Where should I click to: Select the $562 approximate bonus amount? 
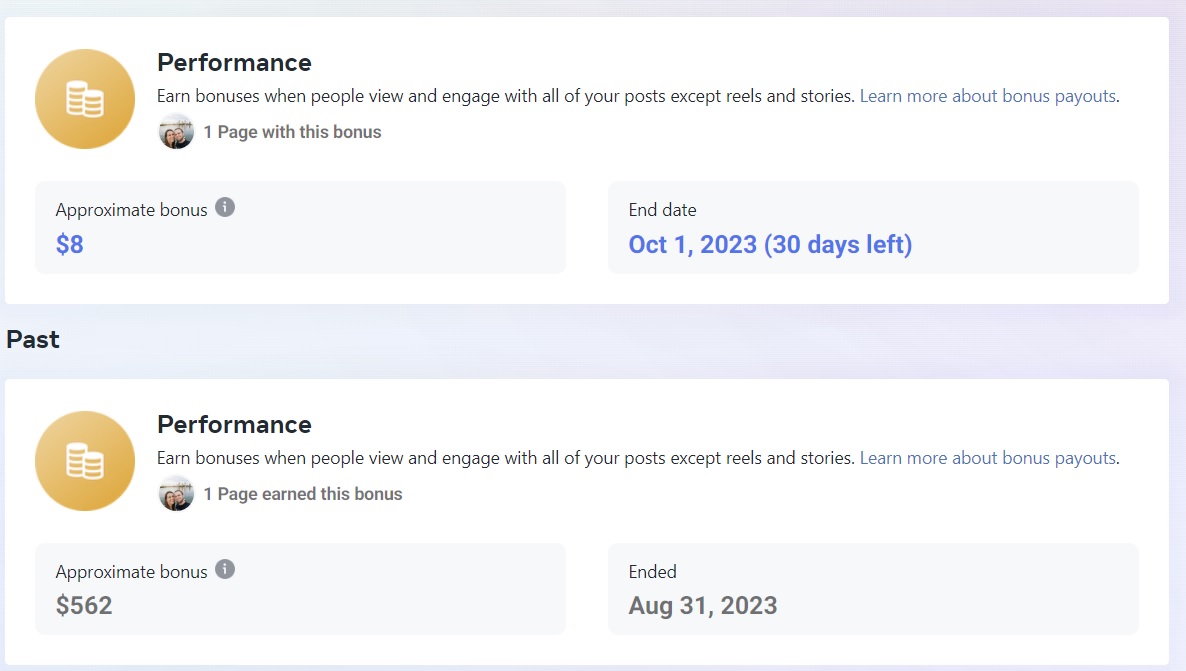[x=84, y=605]
